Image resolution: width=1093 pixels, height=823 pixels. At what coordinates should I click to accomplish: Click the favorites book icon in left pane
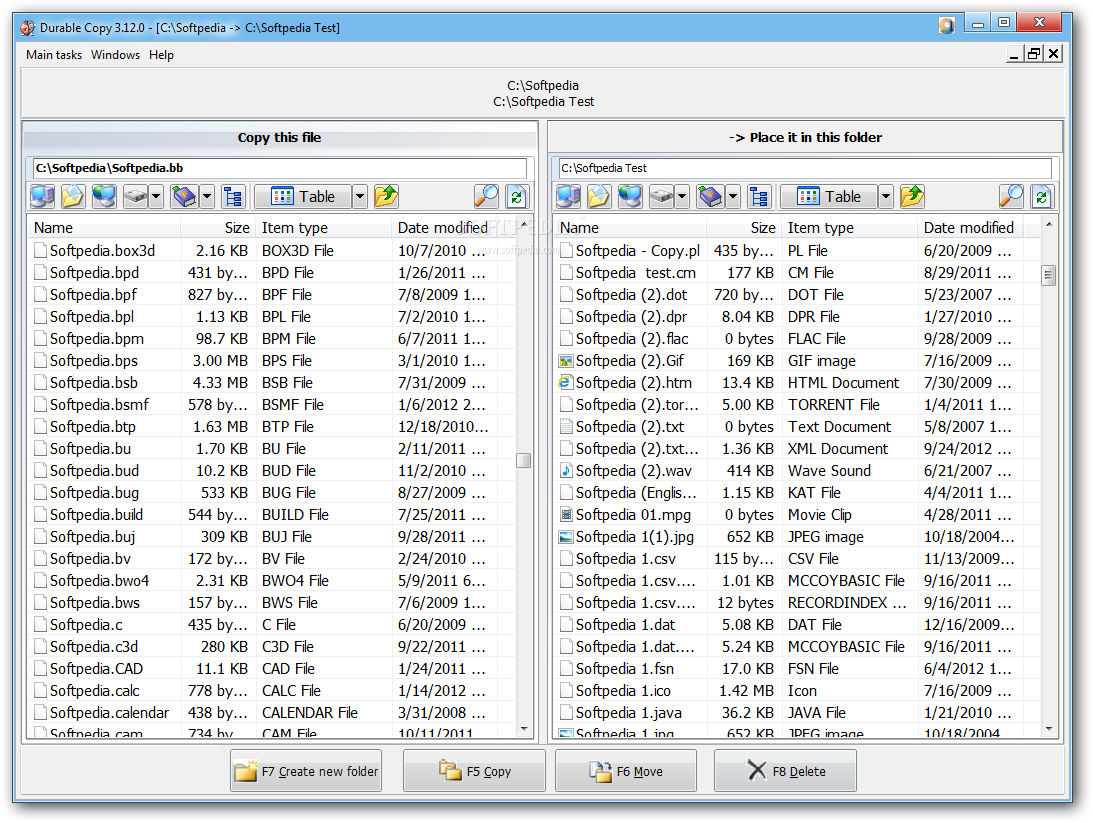pos(185,197)
